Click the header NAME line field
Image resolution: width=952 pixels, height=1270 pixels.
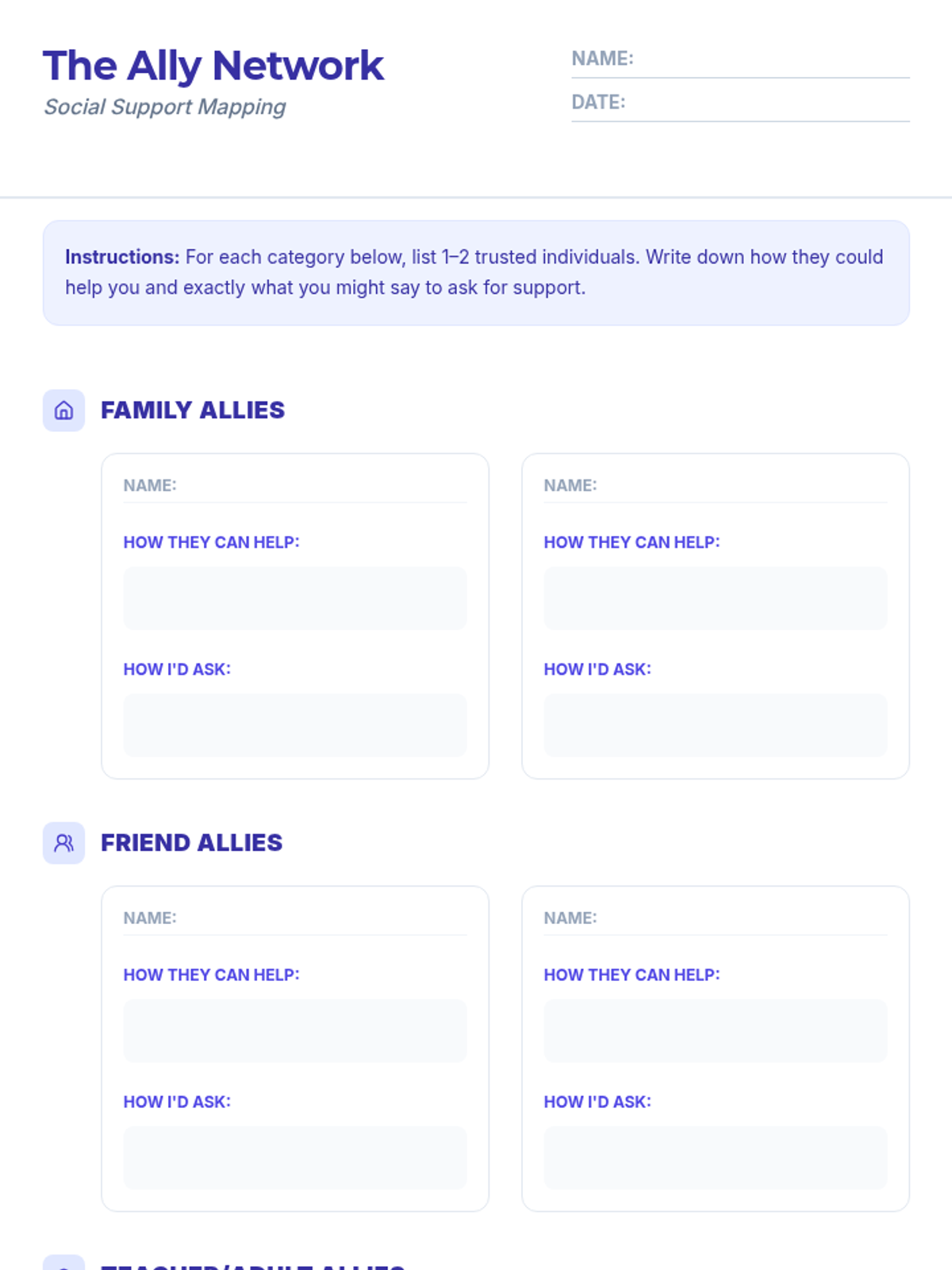coord(740,60)
